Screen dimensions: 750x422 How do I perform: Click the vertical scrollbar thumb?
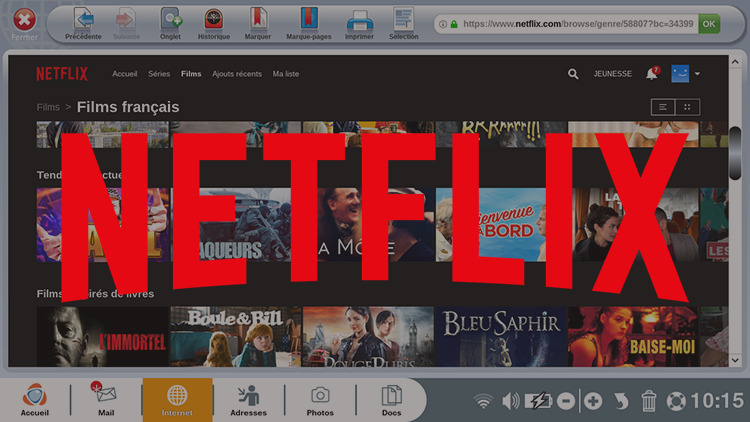(735, 153)
